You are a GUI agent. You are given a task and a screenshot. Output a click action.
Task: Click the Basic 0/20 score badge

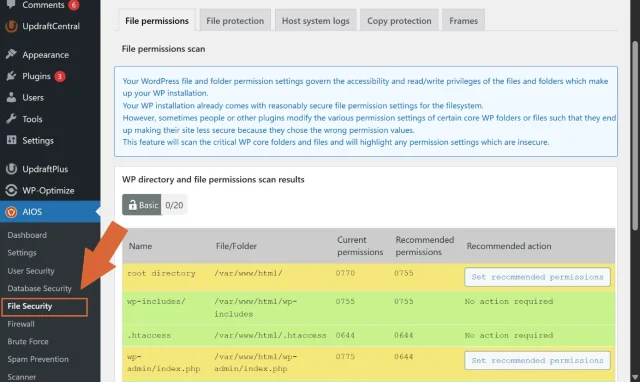click(154, 205)
